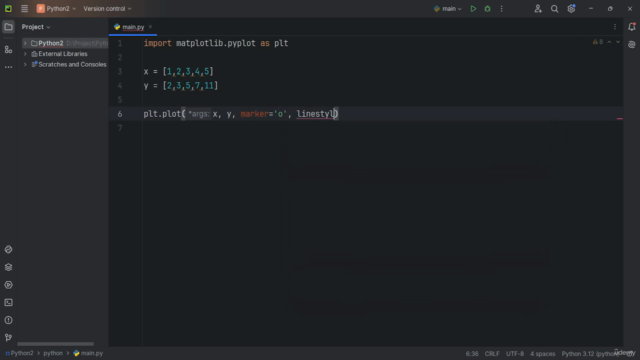Click main.py breadcrumb in navigation bar
This screenshot has width=640, height=360.
(88, 353)
